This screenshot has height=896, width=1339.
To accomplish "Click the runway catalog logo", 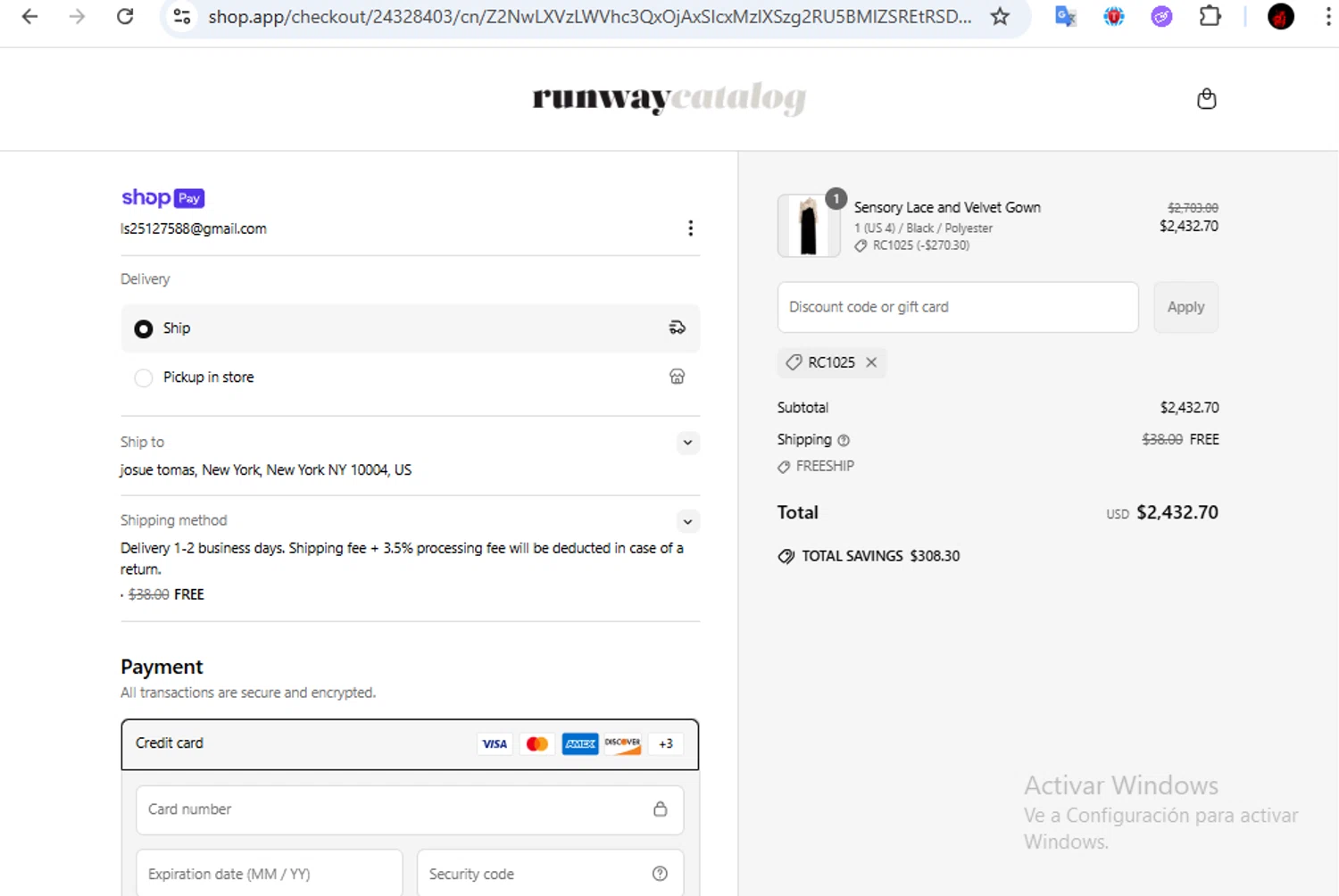I will (669, 98).
